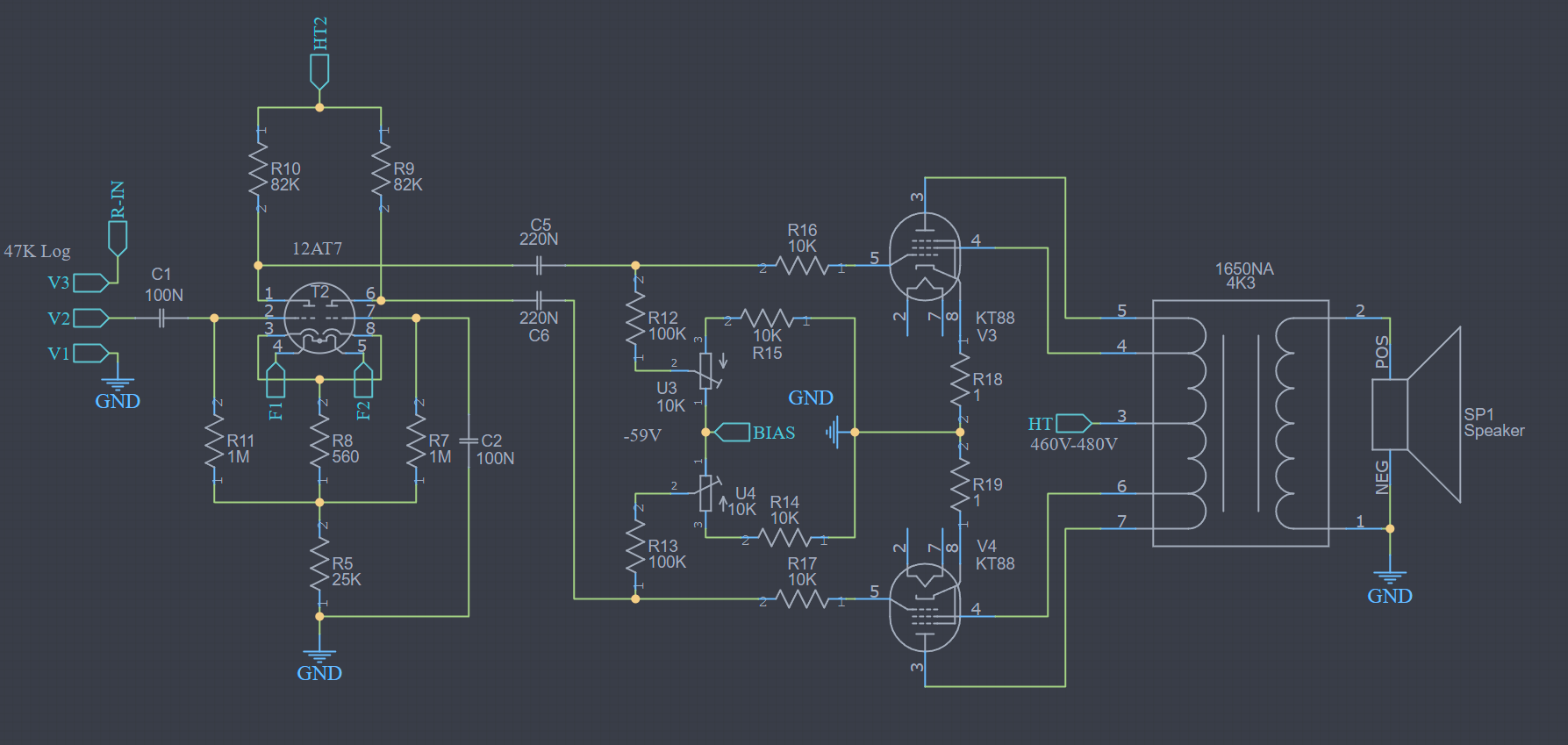
Task: Click the HT net port
Action: click(1074, 423)
